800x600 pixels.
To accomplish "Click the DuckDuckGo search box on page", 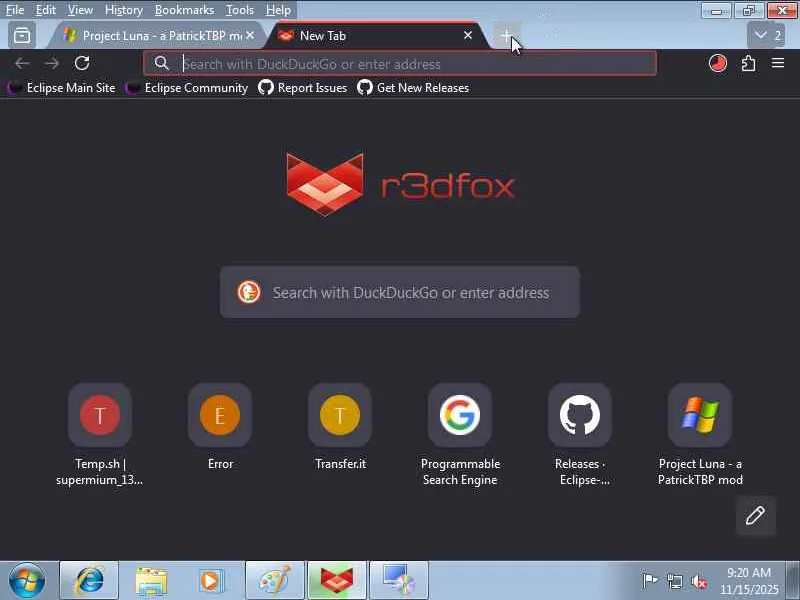I will [x=399, y=292].
